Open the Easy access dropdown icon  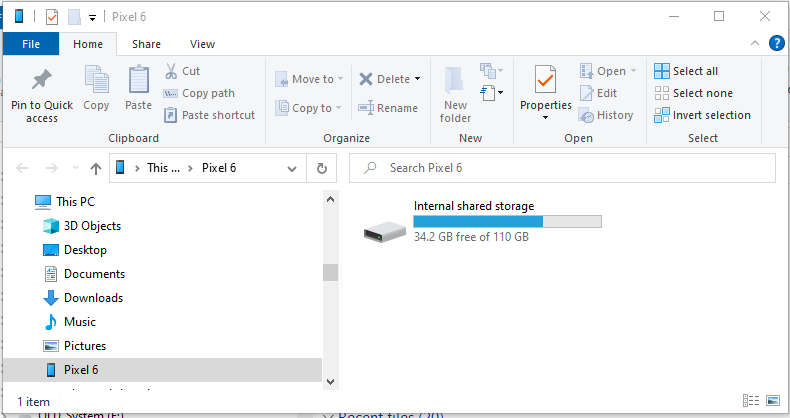point(491,93)
